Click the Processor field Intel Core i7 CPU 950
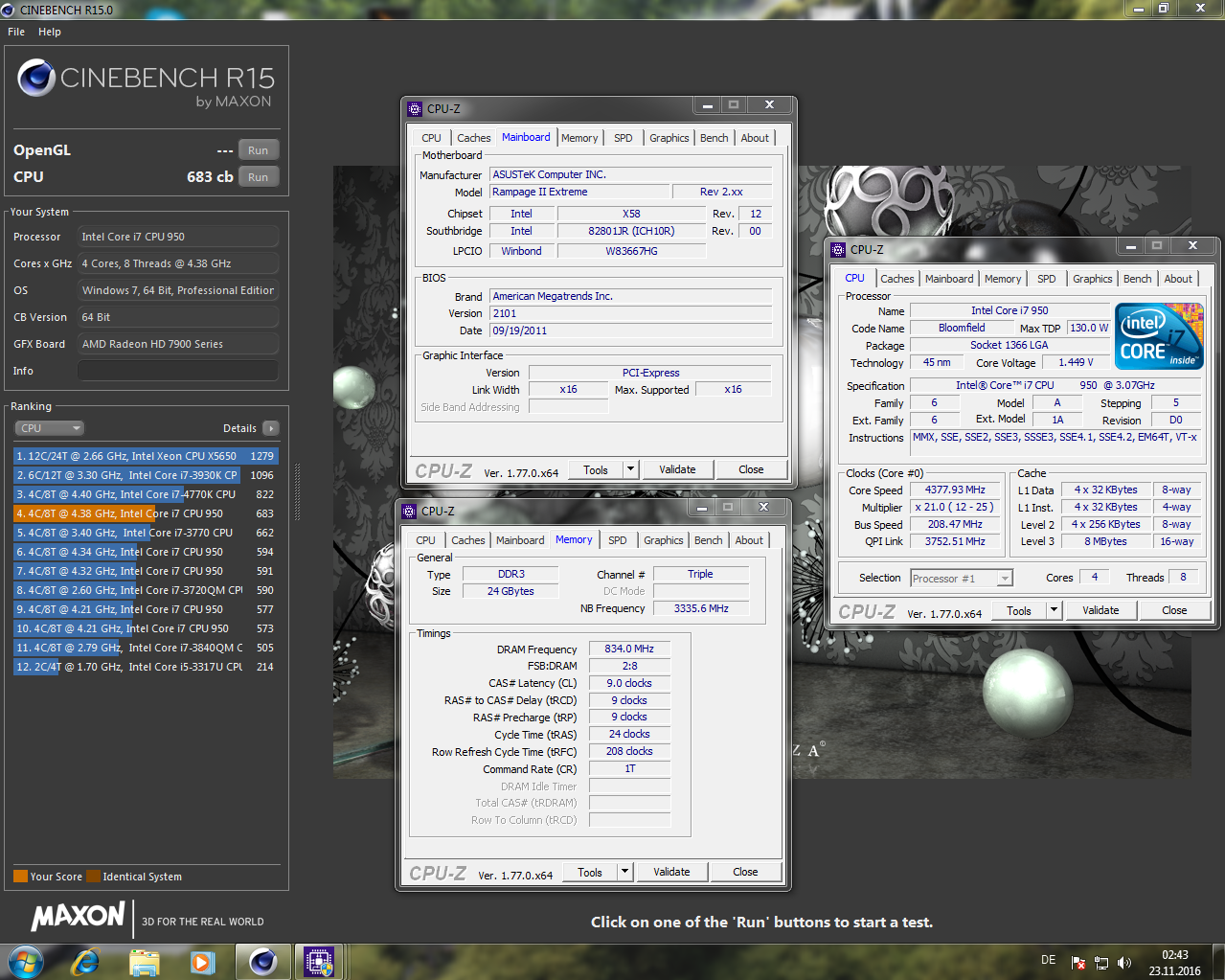1225x980 pixels. 178,237
